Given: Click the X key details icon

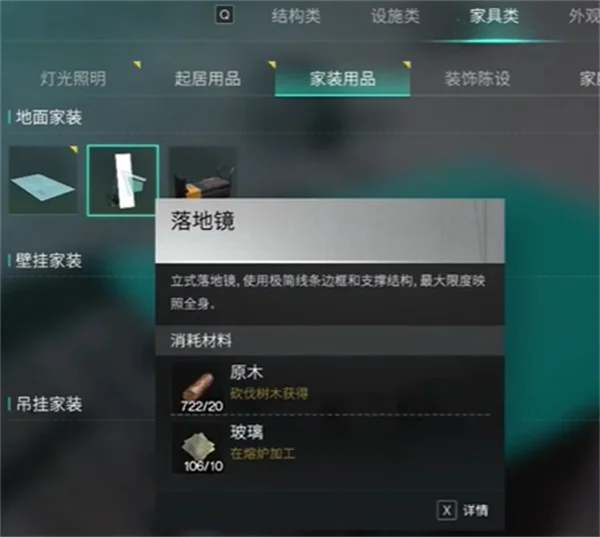Looking at the screenshot, I should tap(447, 510).
